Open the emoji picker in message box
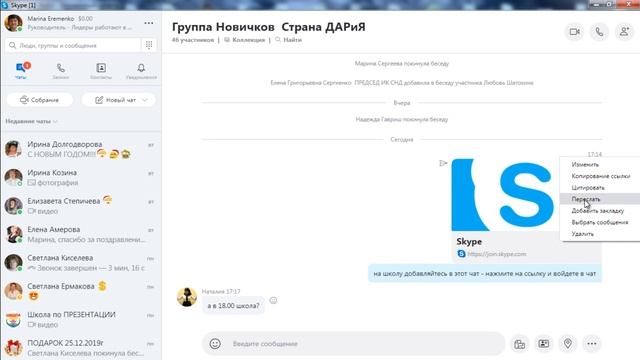 coord(215,344)
